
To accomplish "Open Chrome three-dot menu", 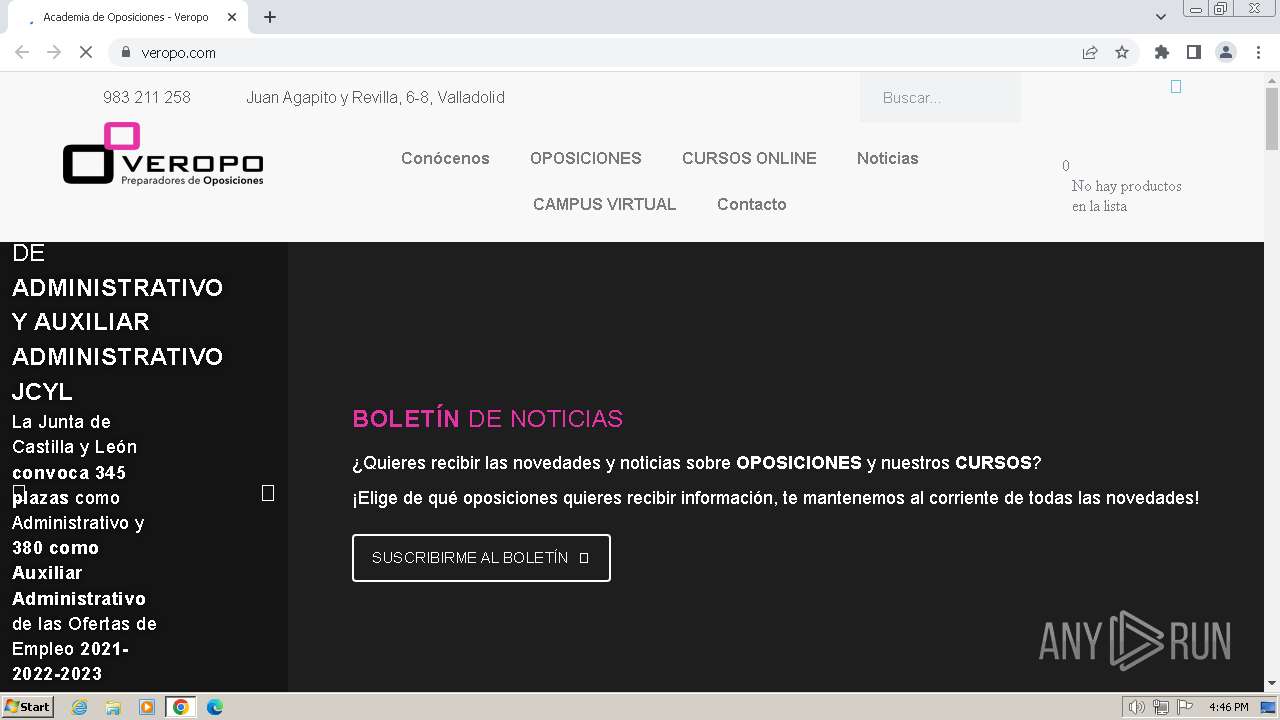I will pyautogui.click(x=1258, y=52).
